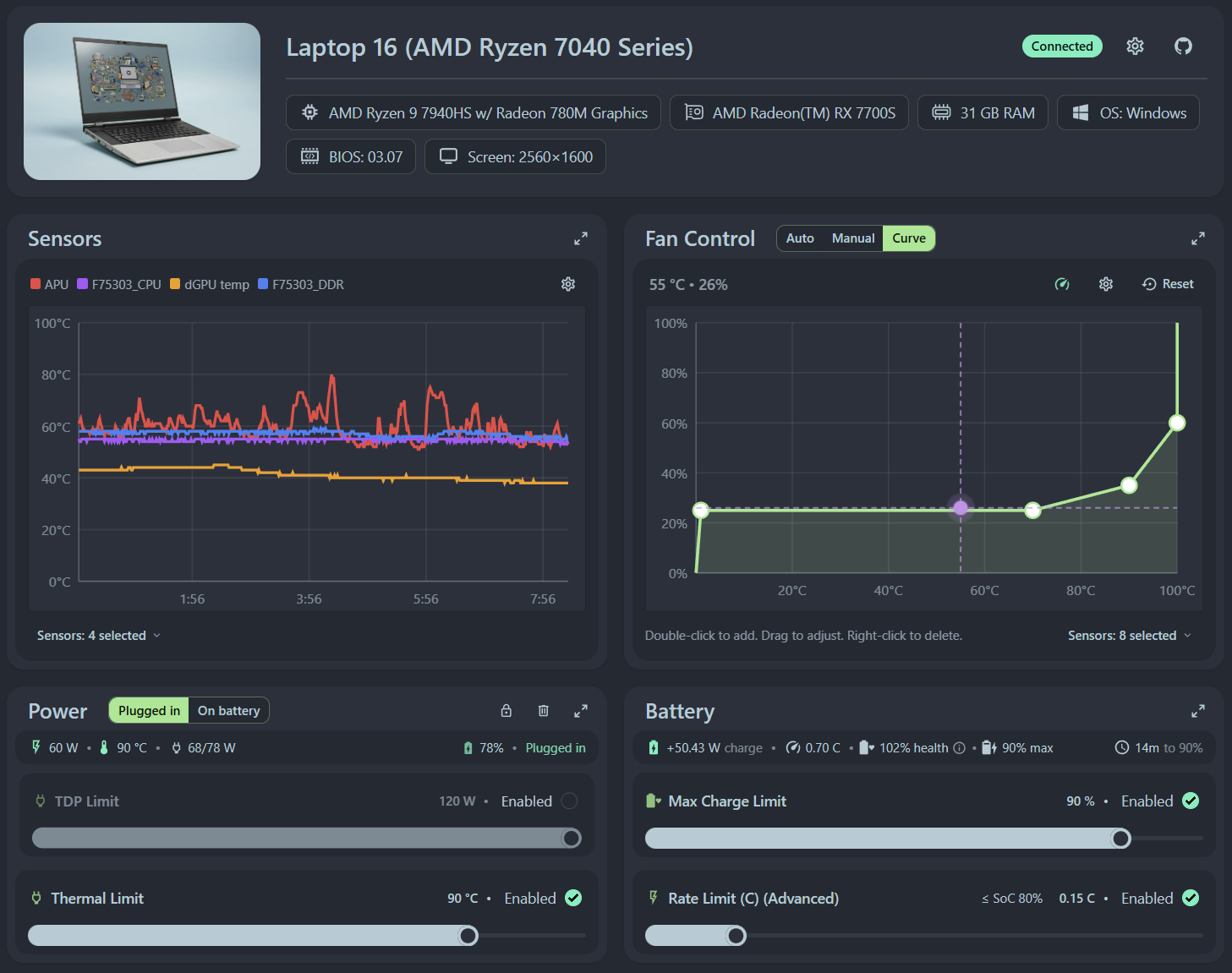
Task: Open Fan Control settings gear
Action: (1105, 284)
